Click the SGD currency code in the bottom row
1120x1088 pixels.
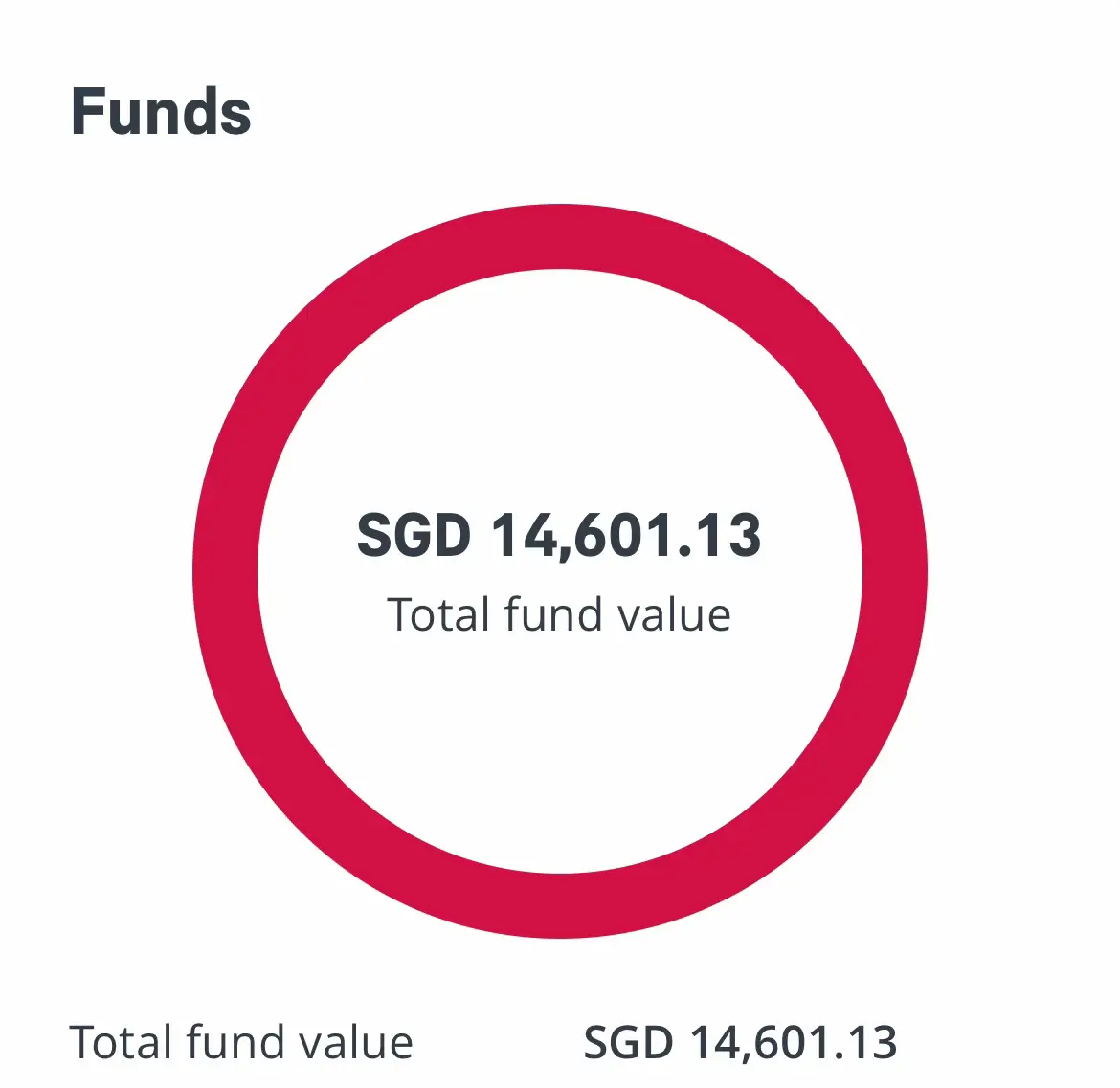coord(628,1042)
